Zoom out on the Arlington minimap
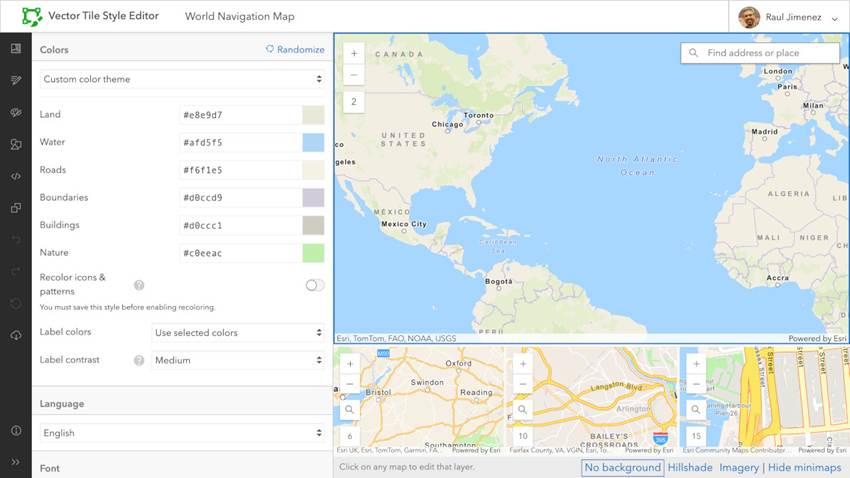 pos(523,384)
